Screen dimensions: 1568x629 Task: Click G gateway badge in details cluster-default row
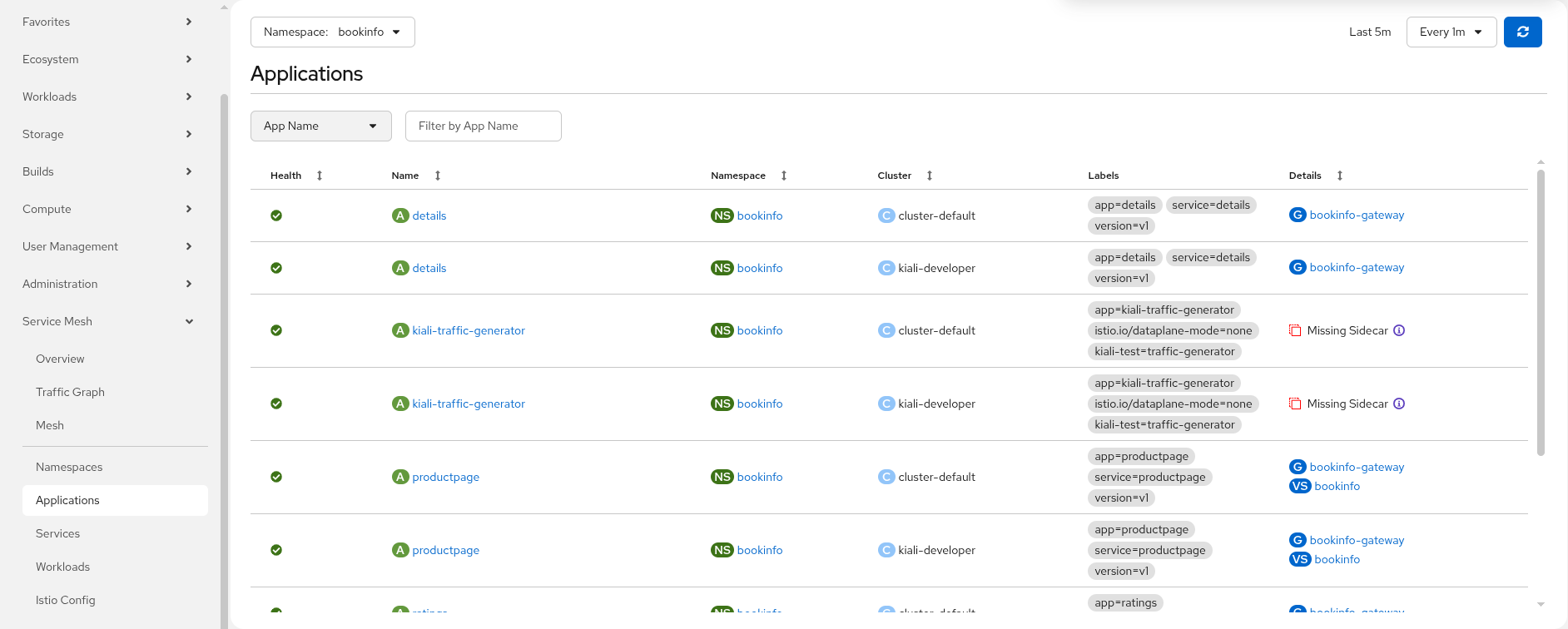click(1298, 215)
